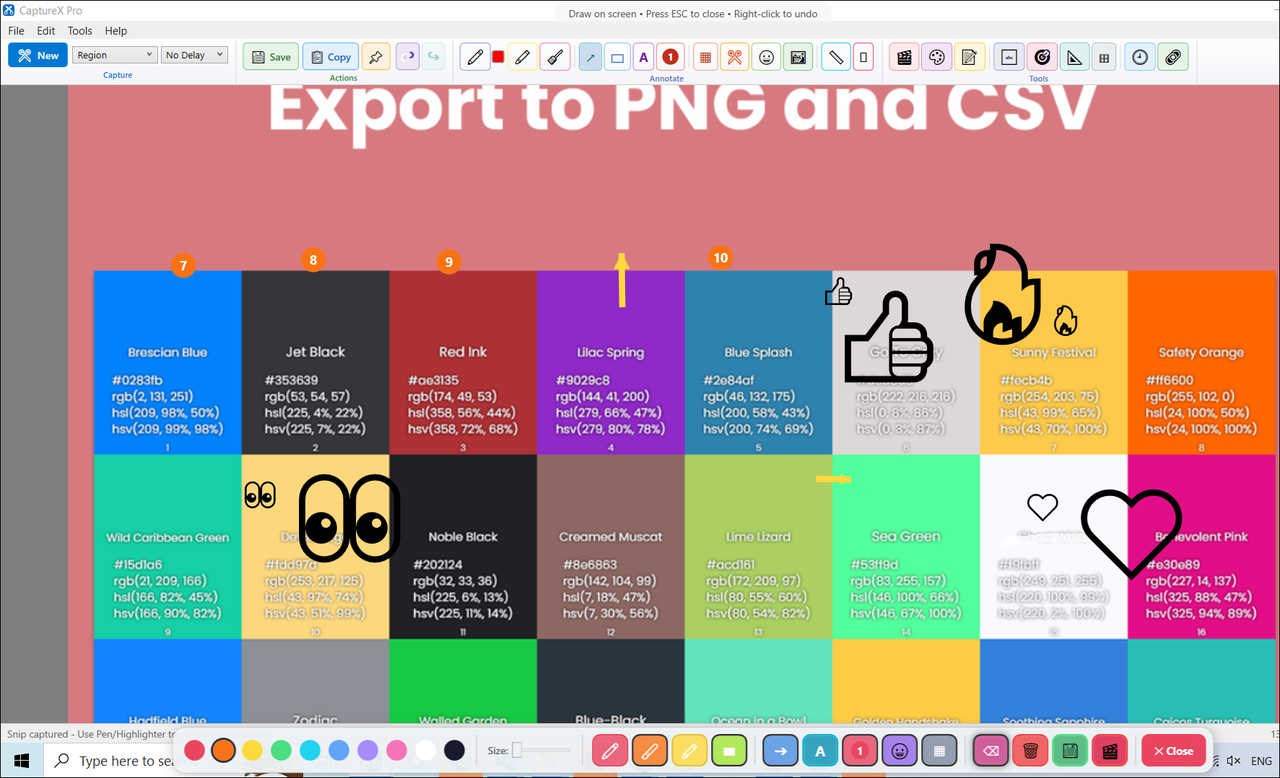This screenshot has height=778, width=1280.
Task: Close the drawing overlay with Close button
Action: pos(1173,750)
